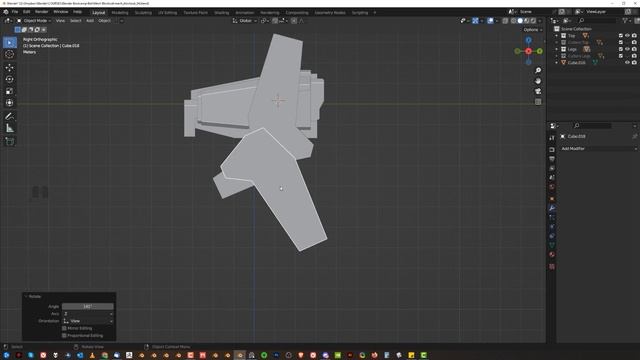
Task: Open the Material properties tab icon
Action: 552,254
